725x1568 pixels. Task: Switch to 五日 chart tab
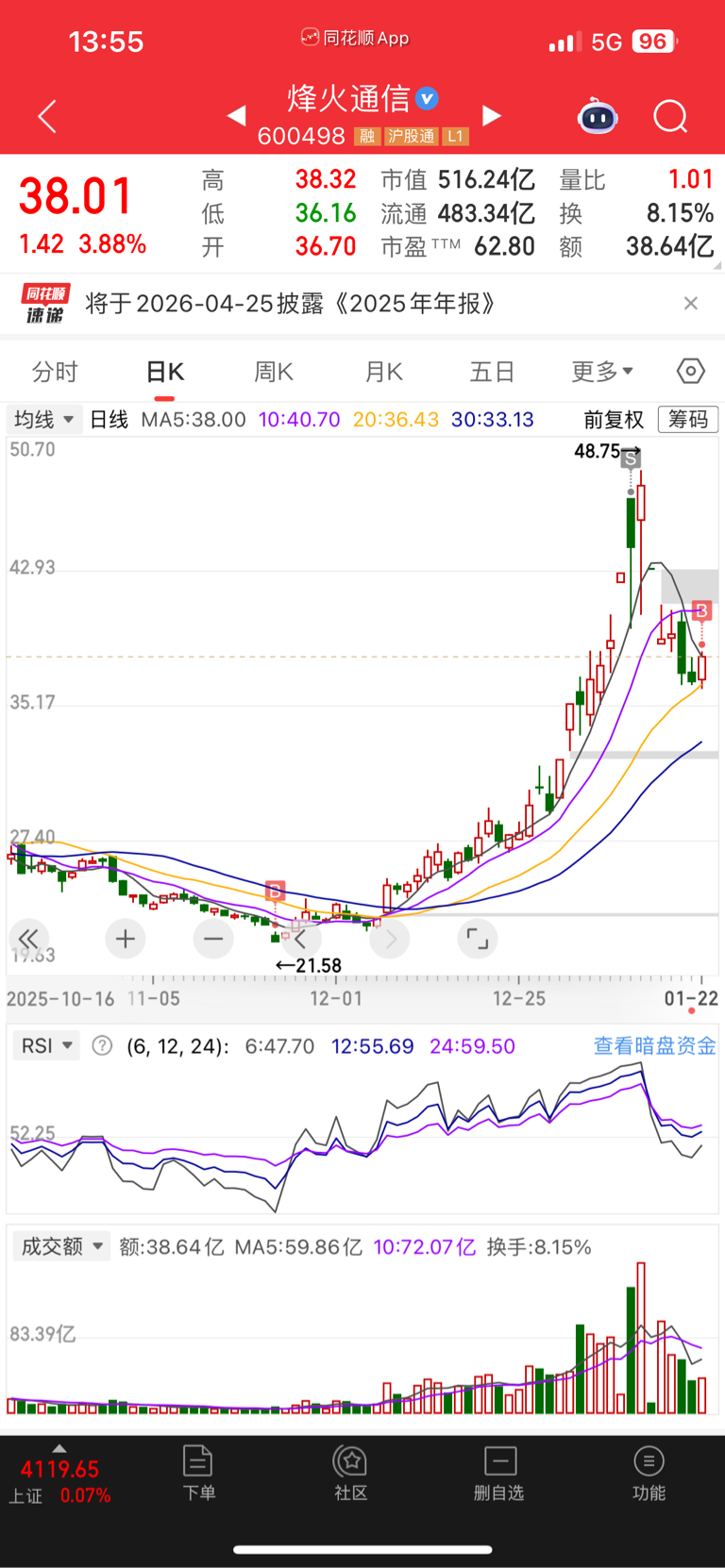click(492, 372)
